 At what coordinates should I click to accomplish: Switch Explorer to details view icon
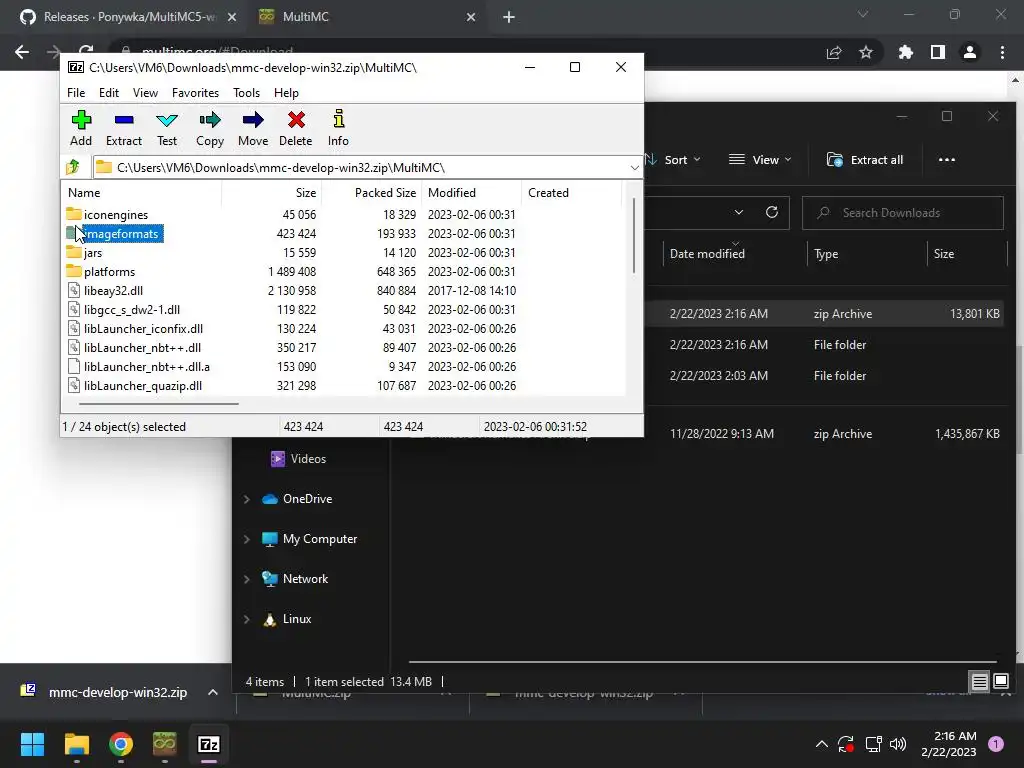980,682
